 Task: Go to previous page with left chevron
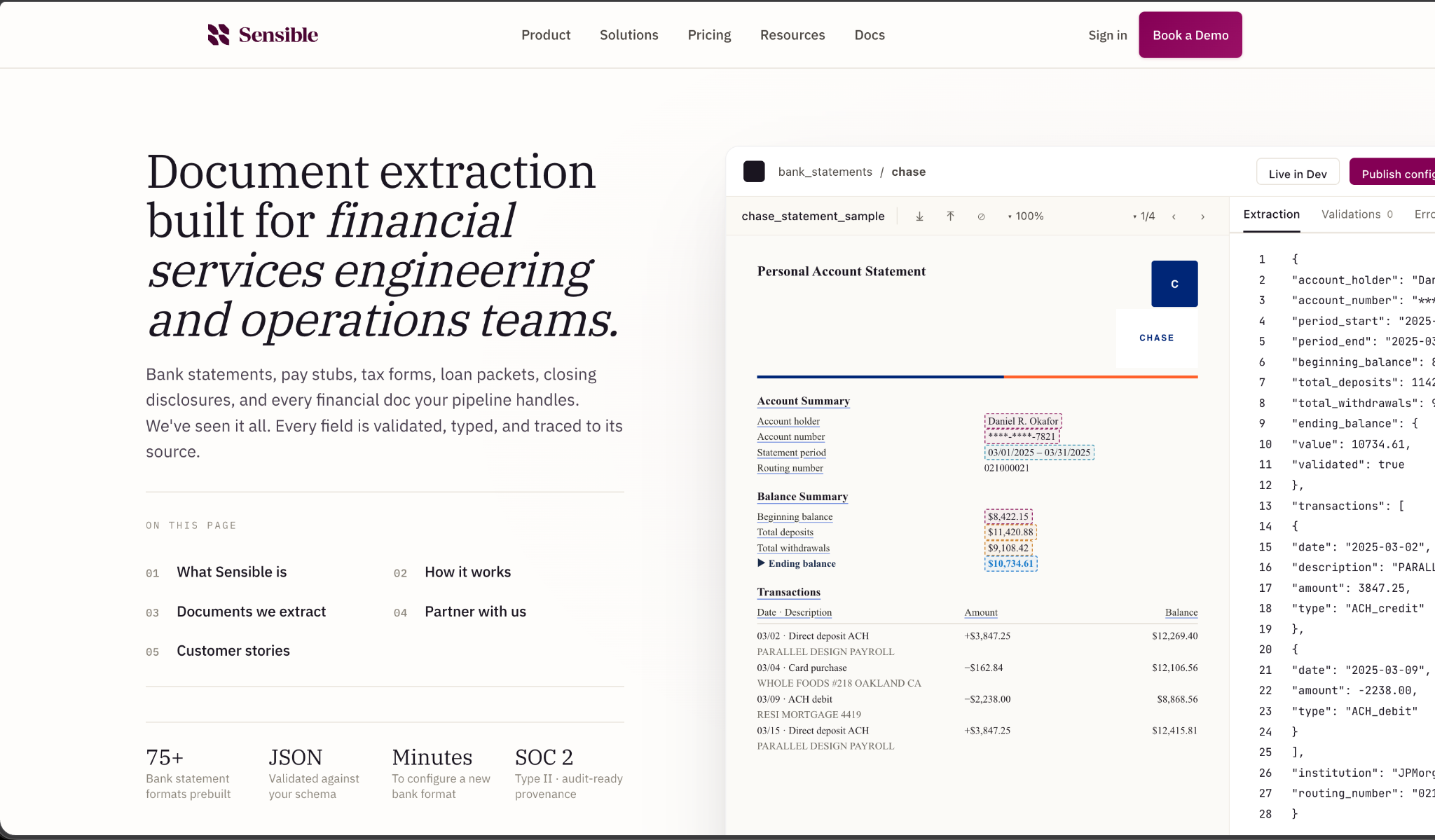click(x=1174, y=216)
